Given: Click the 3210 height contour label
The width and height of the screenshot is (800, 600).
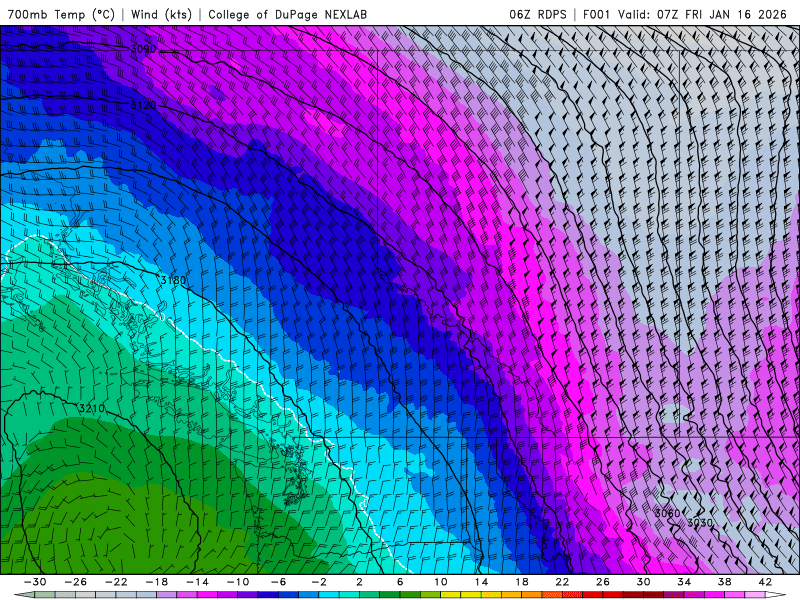Looking at the screenshot, I should [92, 408].
